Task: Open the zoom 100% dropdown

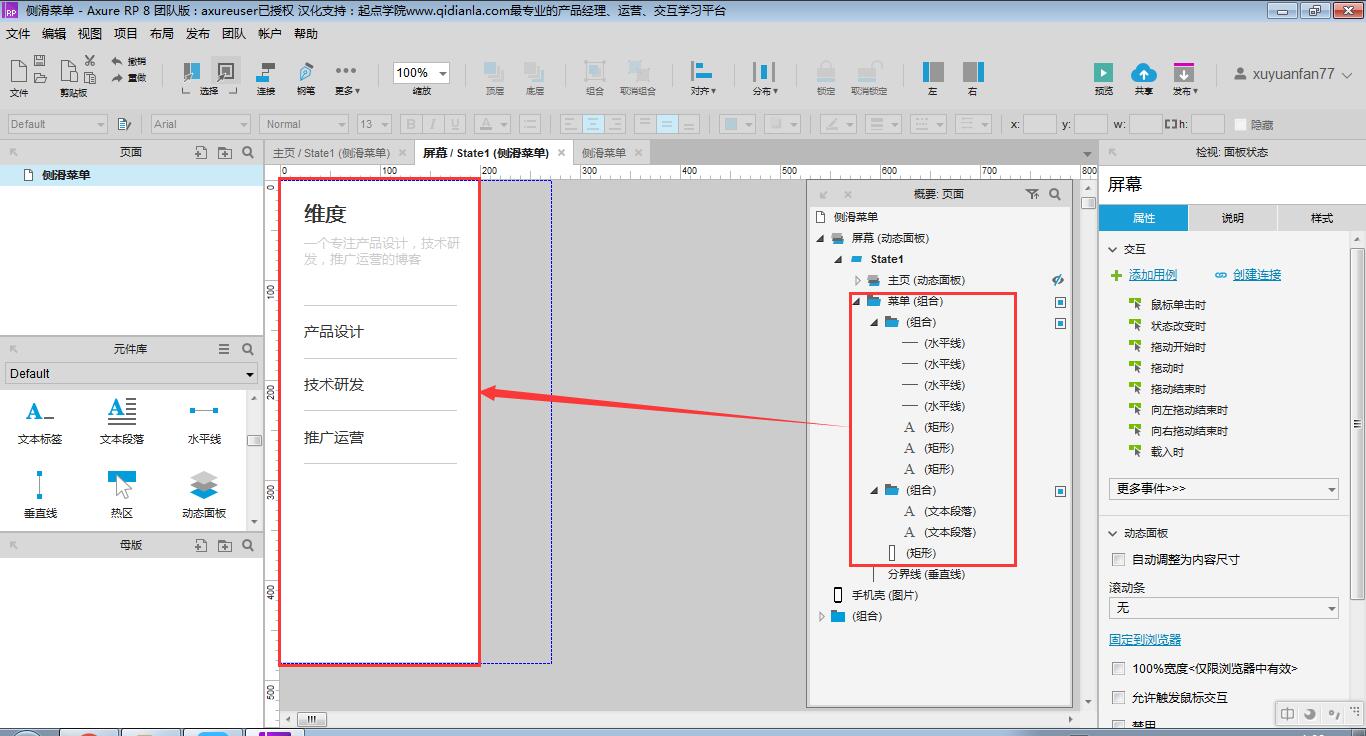Action: click(x=442, y=73)
